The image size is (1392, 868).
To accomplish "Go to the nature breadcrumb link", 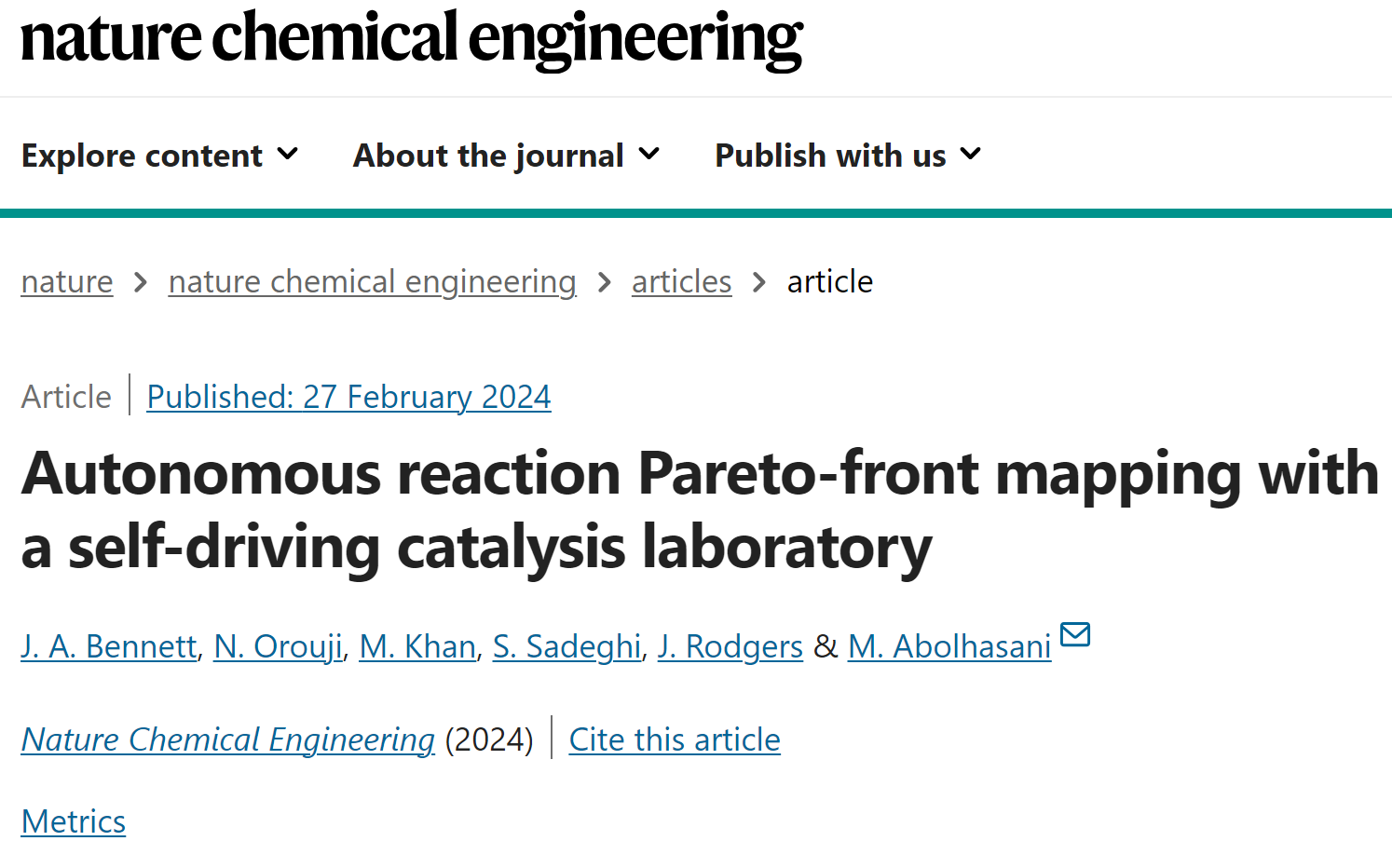I will 67,281.
